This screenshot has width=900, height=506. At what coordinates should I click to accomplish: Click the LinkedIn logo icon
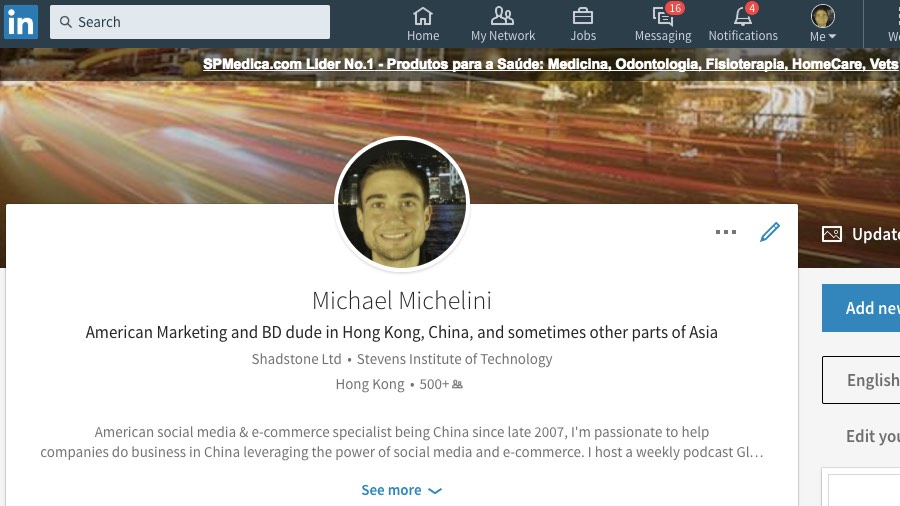pos(21,22)
